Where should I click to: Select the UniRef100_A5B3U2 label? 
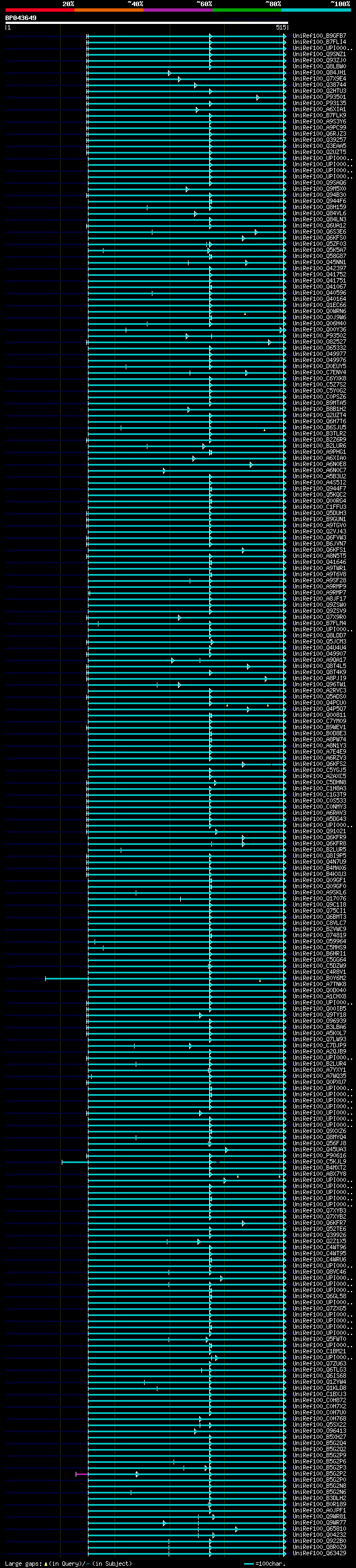point(319,476)
